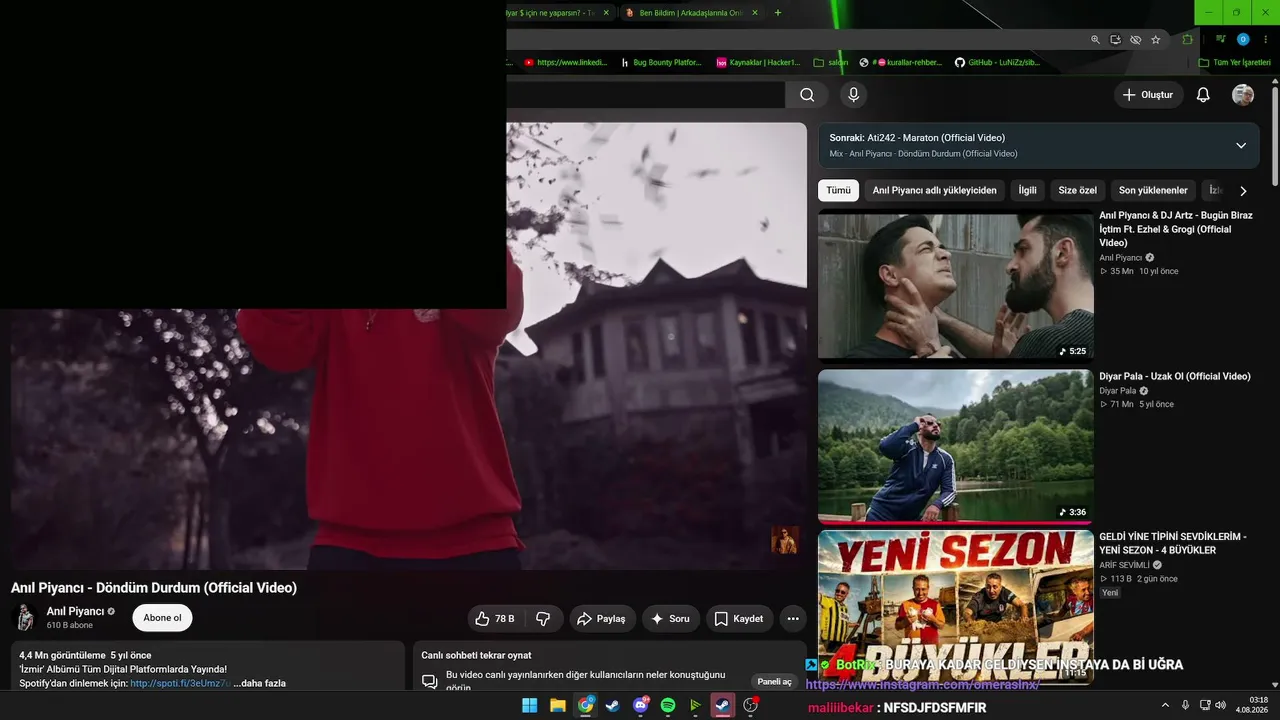Open the browser profile avatar

(x=1243, y=40)
